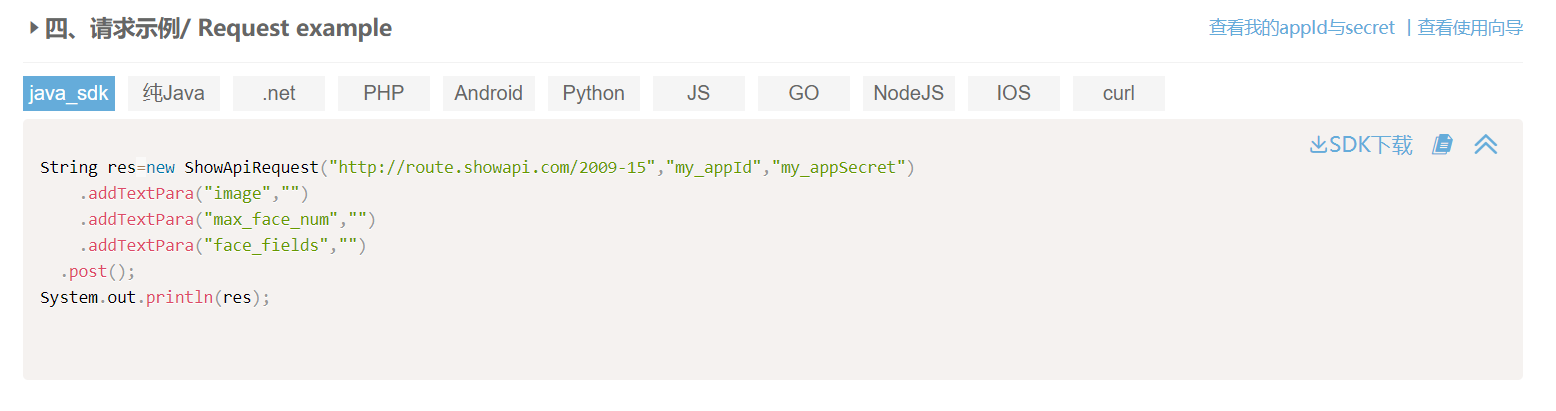The width and height of the screenshot is (1556, 411).
Task: Select the IOS tab
Action: click(1014, 93)
